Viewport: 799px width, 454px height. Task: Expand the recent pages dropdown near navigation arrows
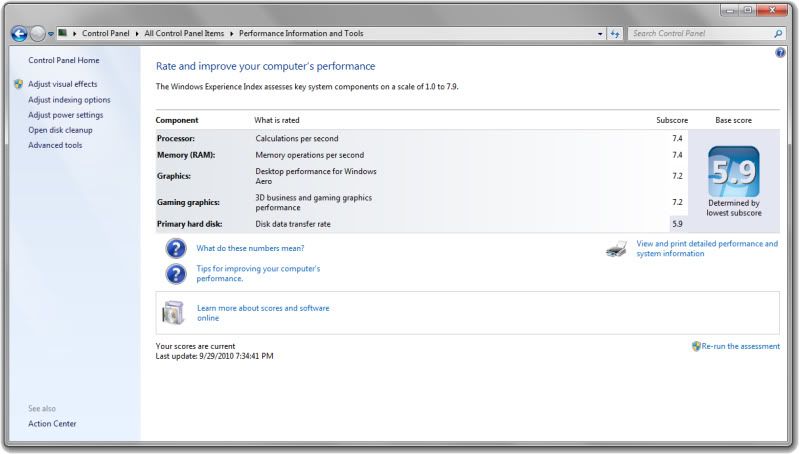pos(51,33)
